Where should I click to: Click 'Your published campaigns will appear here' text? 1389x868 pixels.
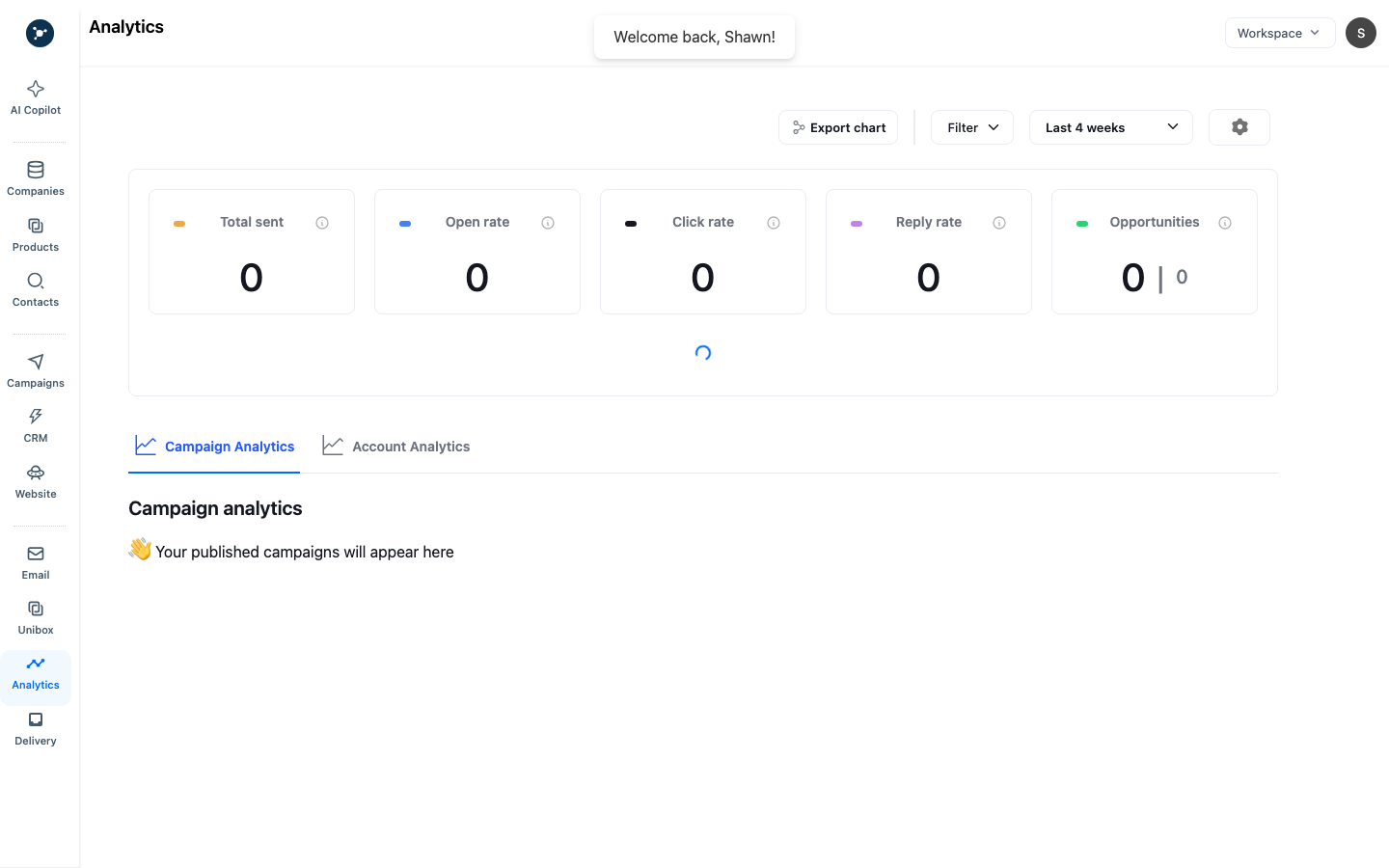[x=305, y=552]
